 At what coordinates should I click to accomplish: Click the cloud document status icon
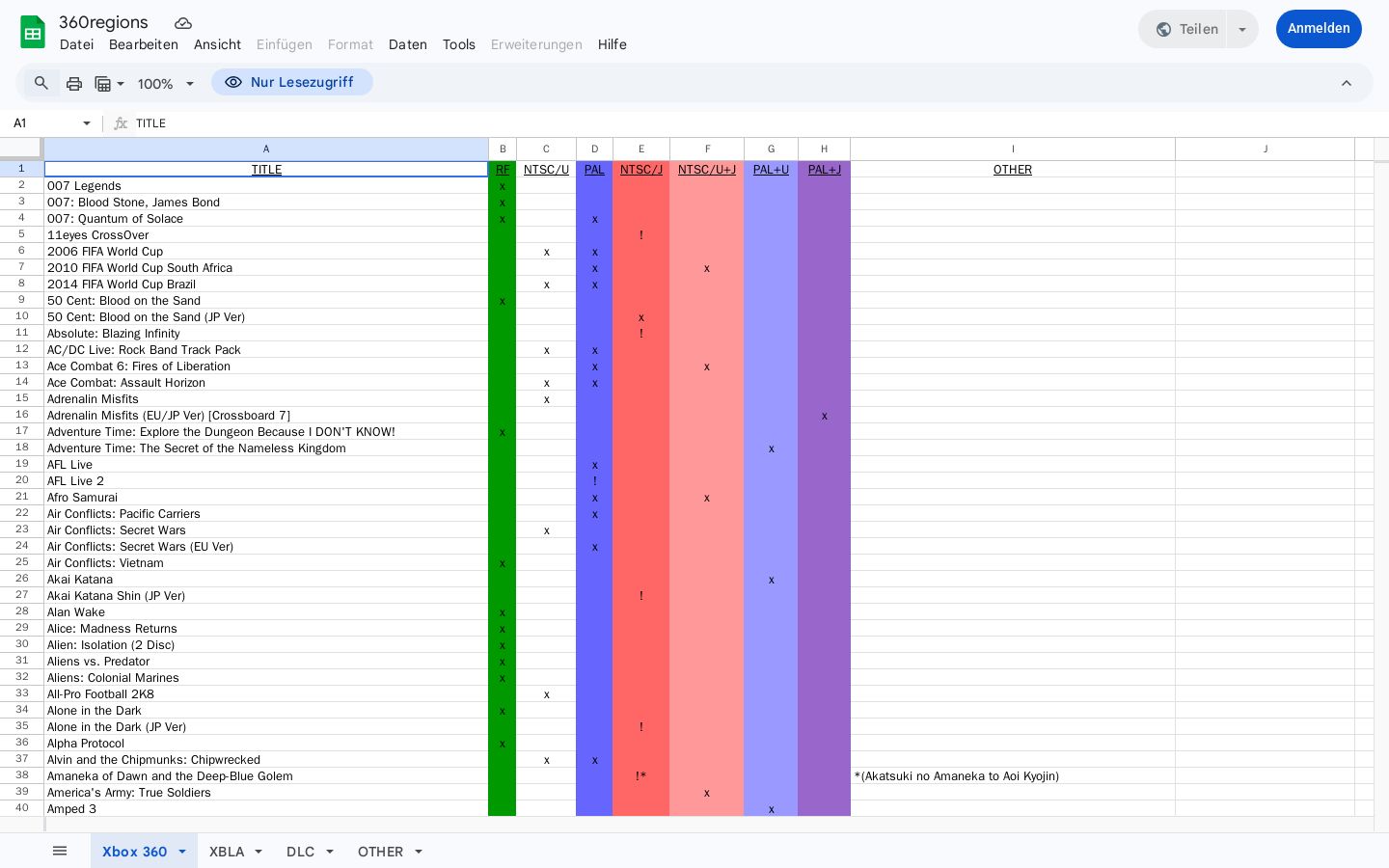click(x=183, y=23)
